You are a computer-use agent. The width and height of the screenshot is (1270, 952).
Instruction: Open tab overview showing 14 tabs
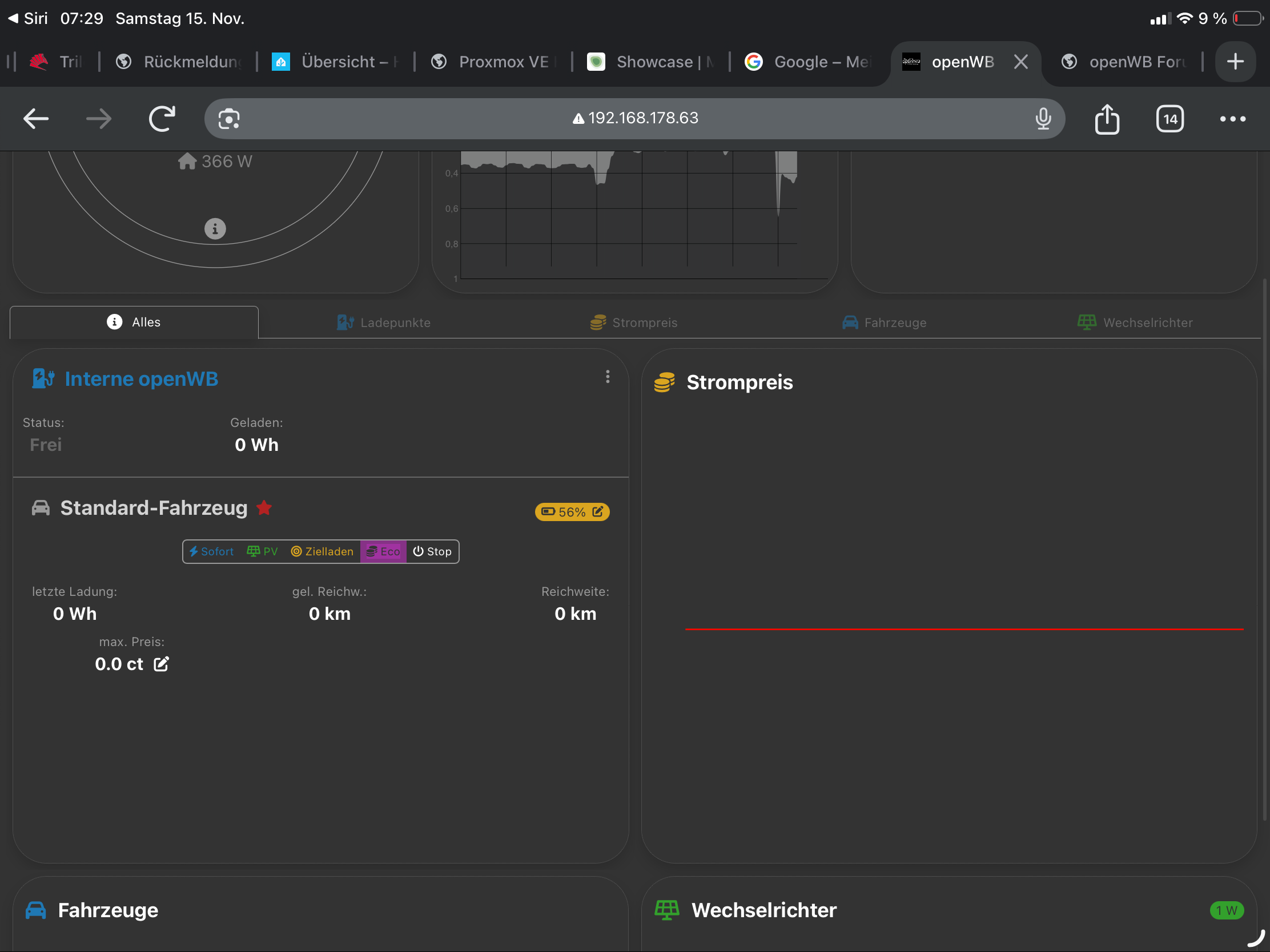click(x=1169, y=119)
